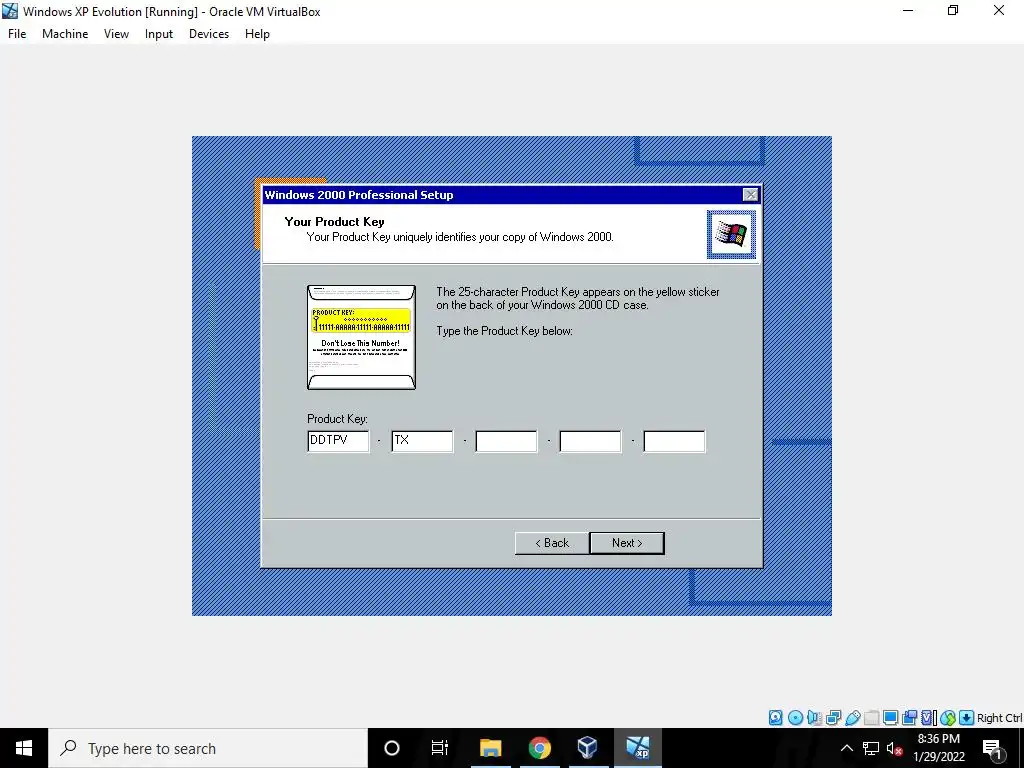Click the audio status icon in VirtualBox
Viewport: 1024px width, 768px height.
814,718
